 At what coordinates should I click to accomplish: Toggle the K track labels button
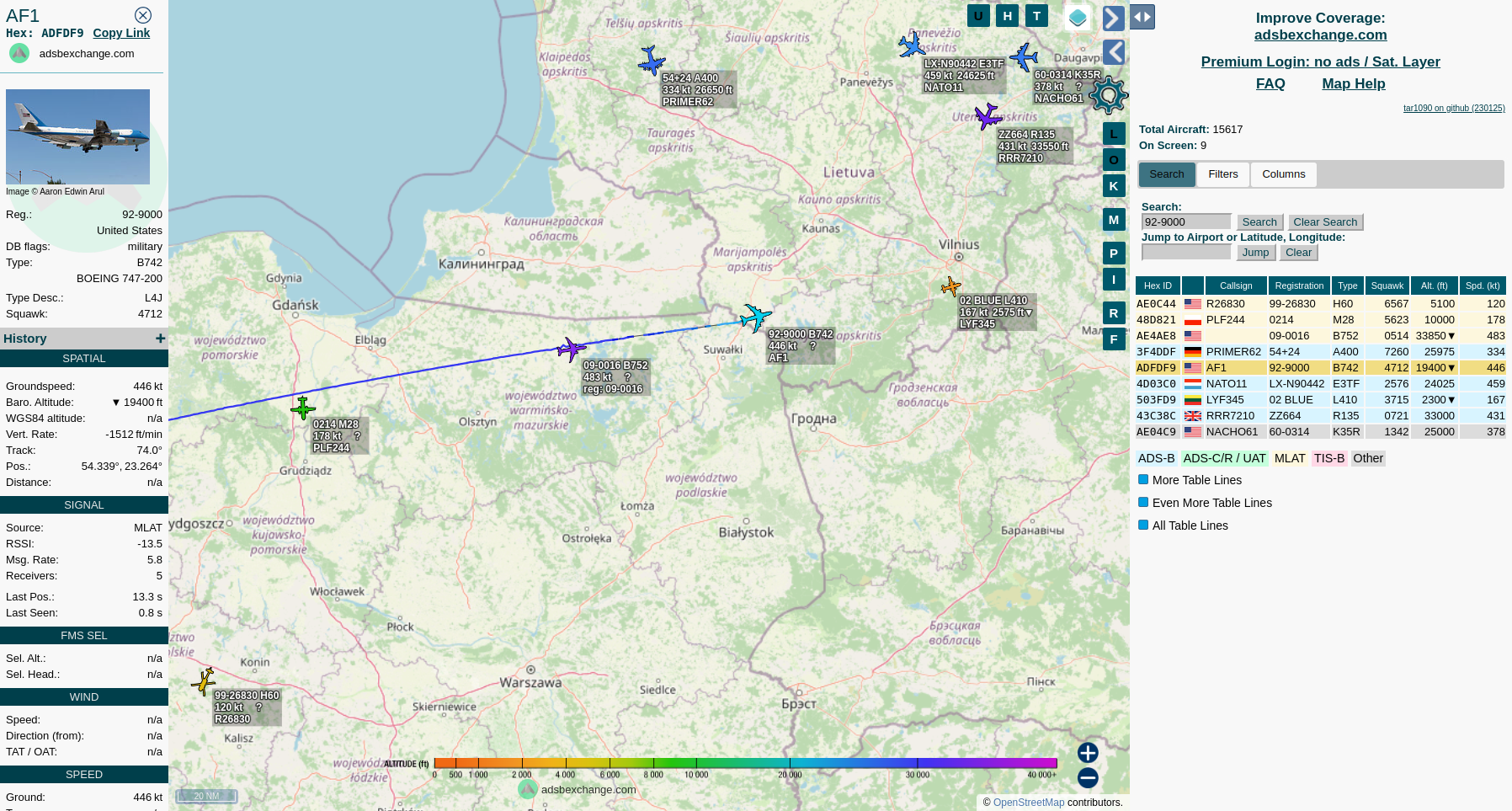1114,185
